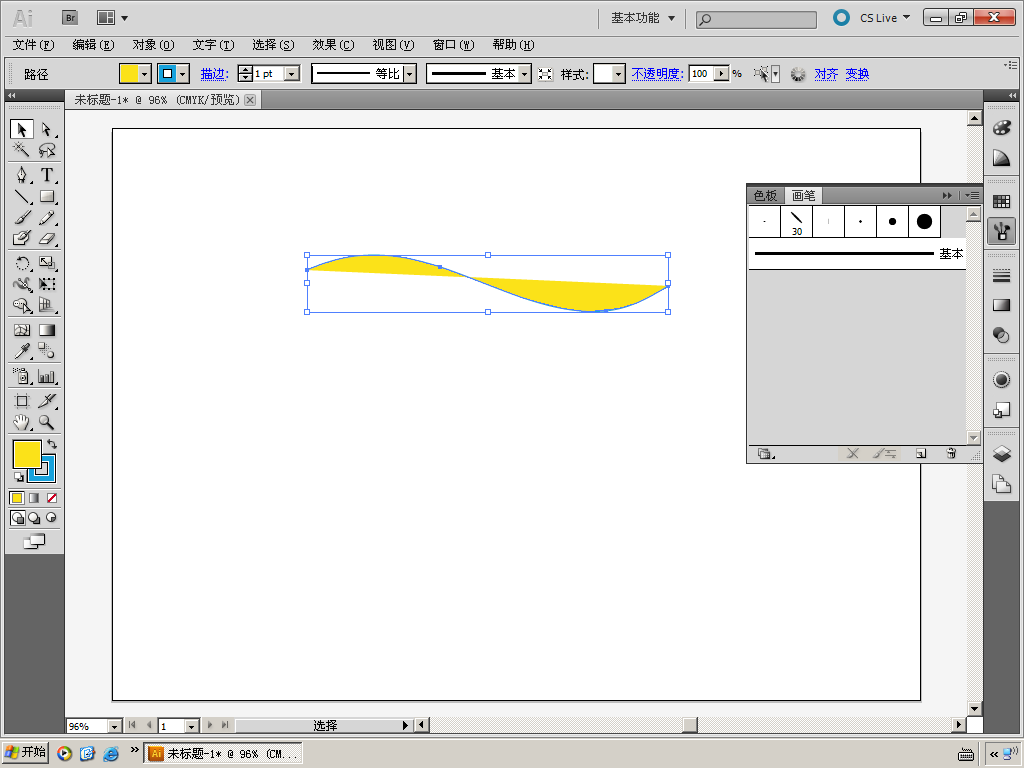This screenshot has width=1024, height=768.
Task: Open 效果(C) menu
Action: [x=333, y=45]
